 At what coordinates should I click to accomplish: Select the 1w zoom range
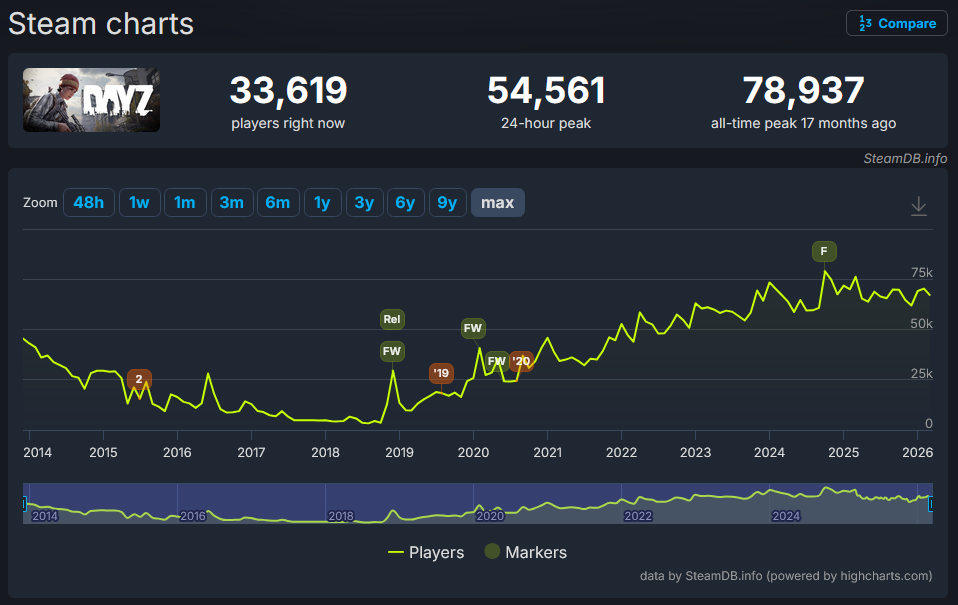point(139,202)
